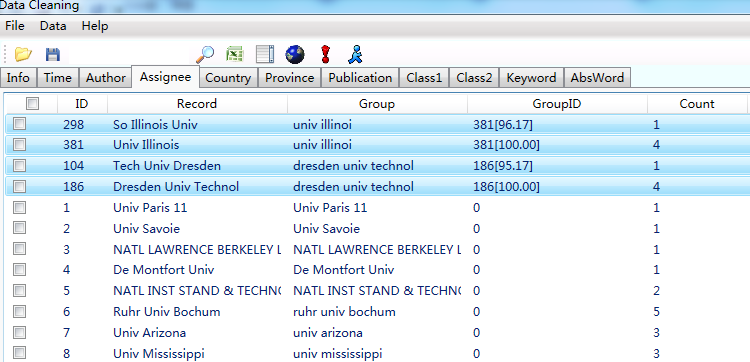This screenshot has width=750, height=362.
Task: Select the 'De Montfort Univ' record cell
Action: pos(164,270)
